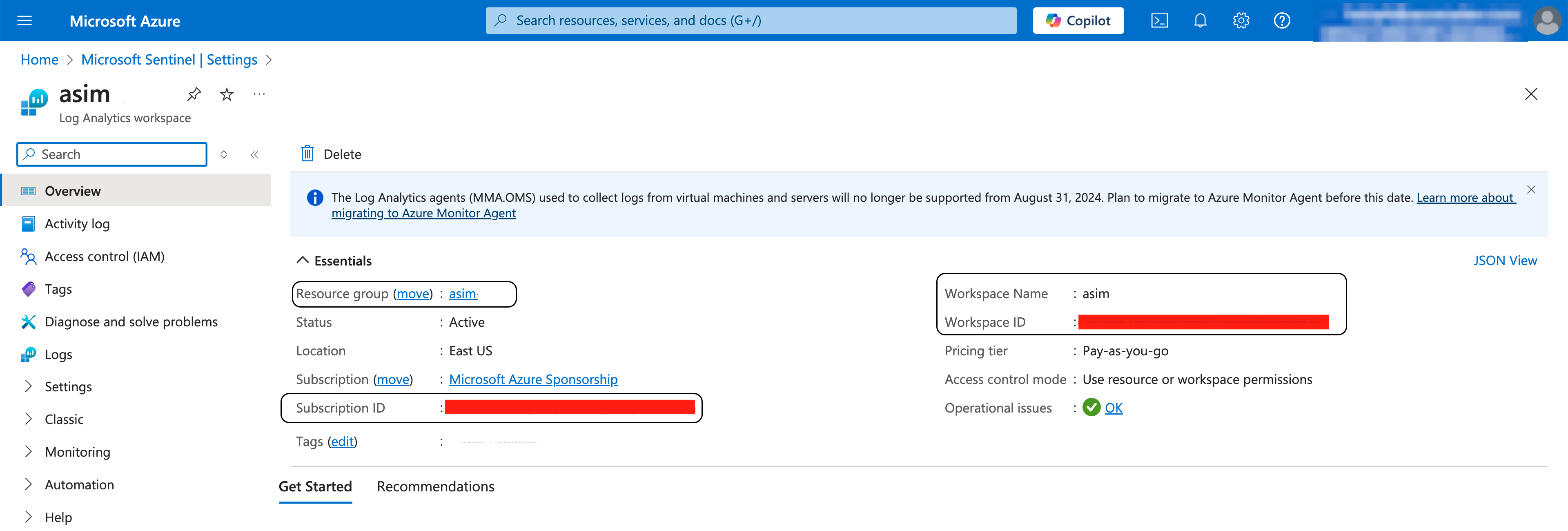Add asim workspace to favorites star
The height and width of the screenshot is (531, 1568).
click(x=227, y=94)
